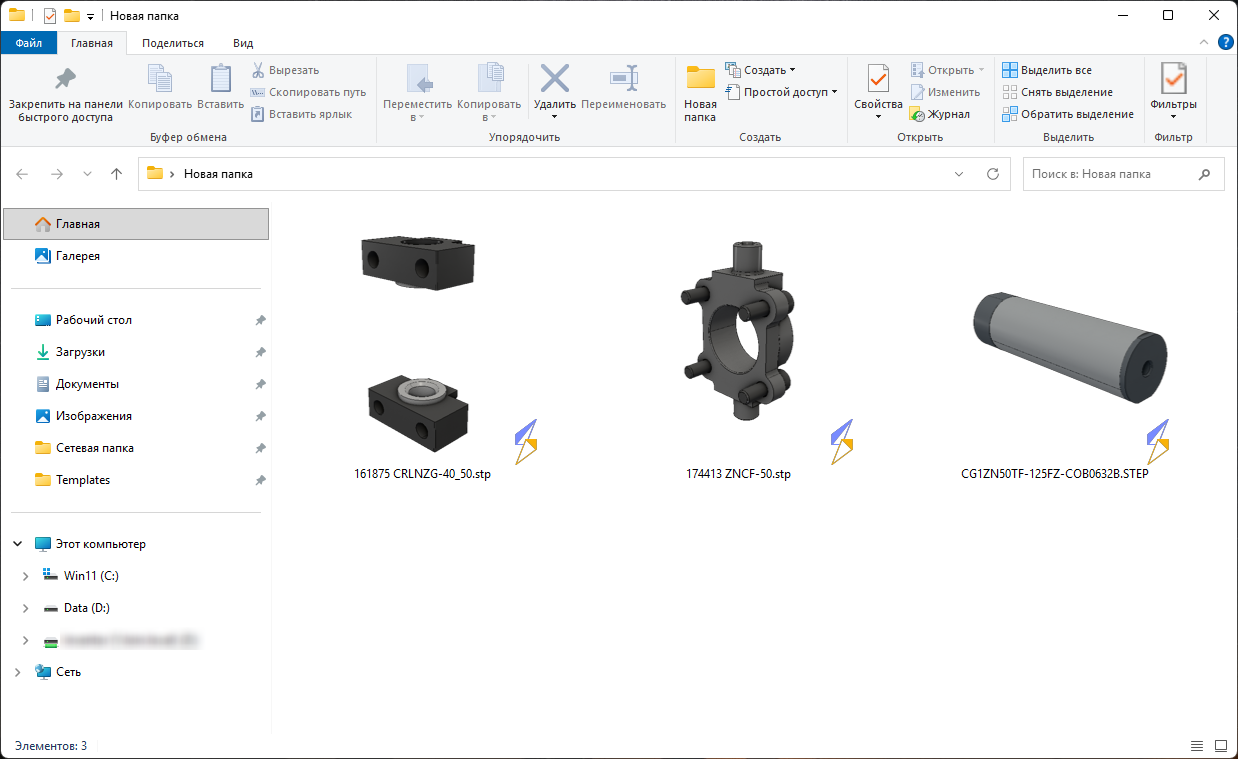Go up one folder level using arrow
This screenshot has width=1238, height=759.
point(116,174)
